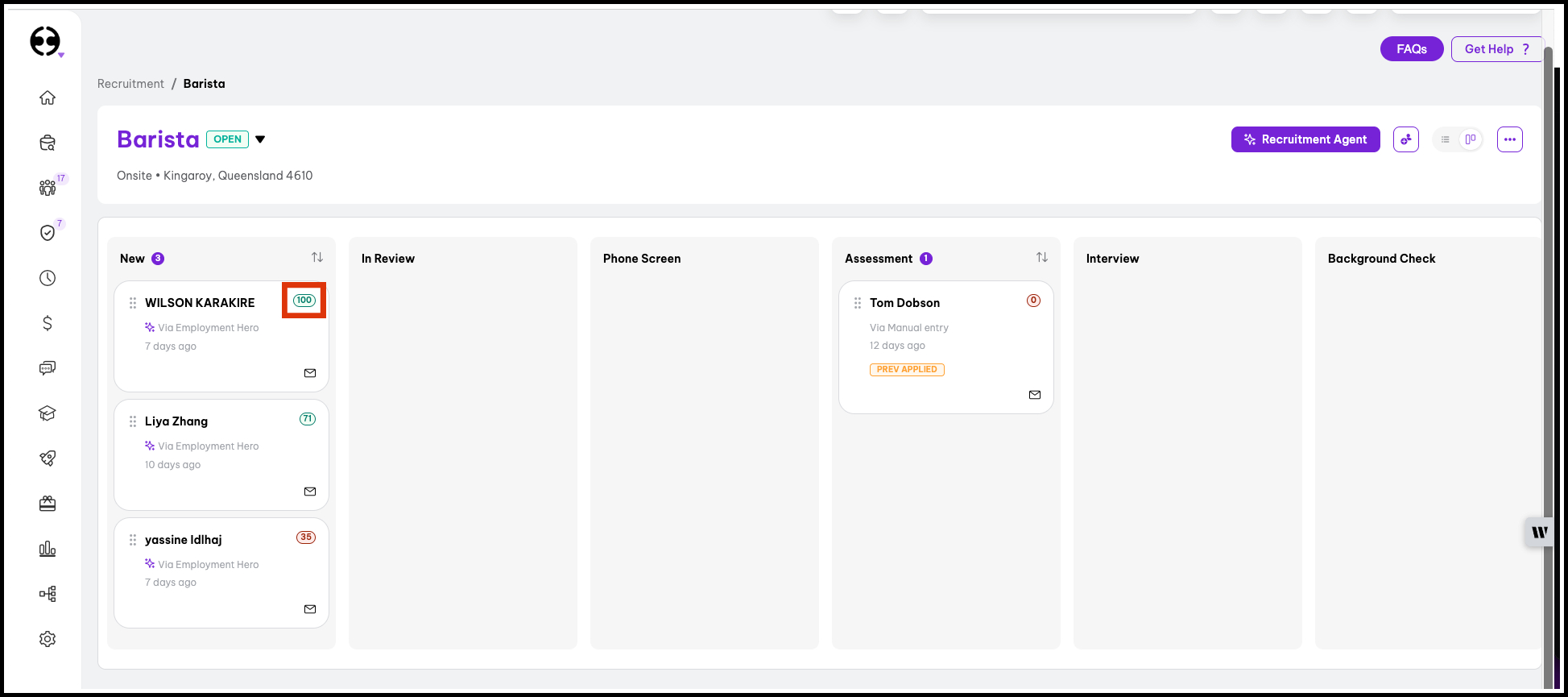The image size is (1568, 697).
Task: Click email icon on Liya Zhang card
Action: (x=310, y=492)
